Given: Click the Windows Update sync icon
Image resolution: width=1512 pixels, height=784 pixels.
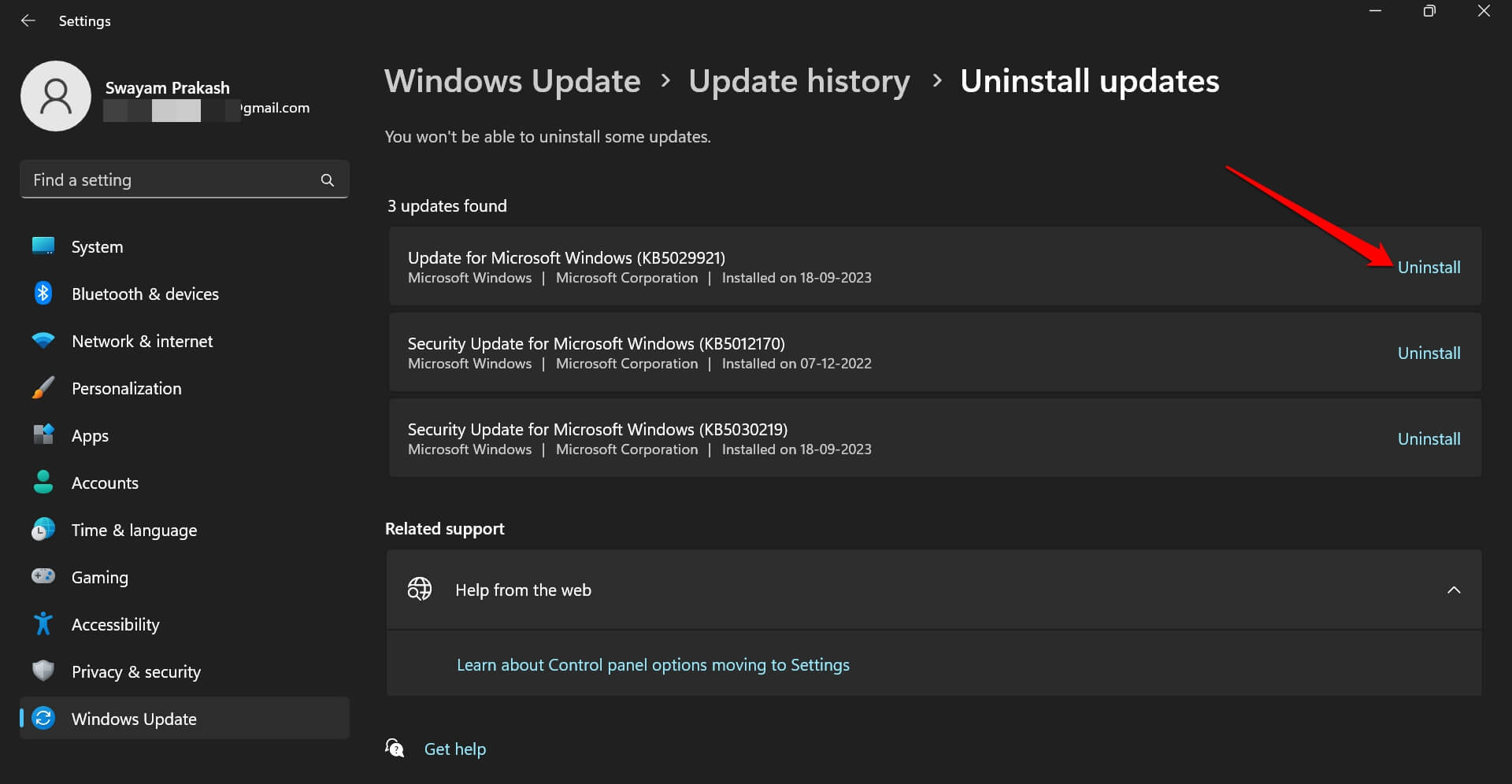Looking at the screenshot, I should (x=43, y=718).
